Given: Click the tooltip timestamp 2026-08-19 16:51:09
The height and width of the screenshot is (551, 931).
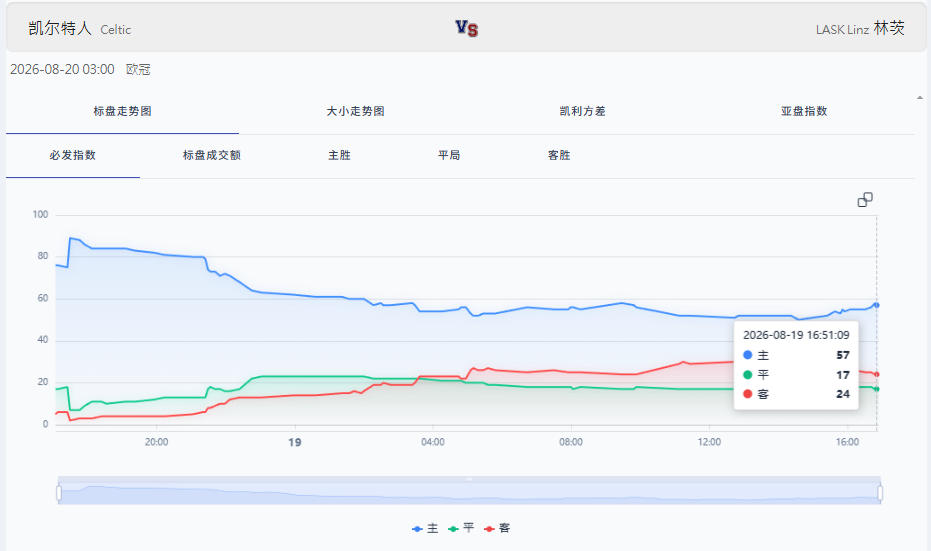Looking at the screenshot, I should click(x=796, y=335).
